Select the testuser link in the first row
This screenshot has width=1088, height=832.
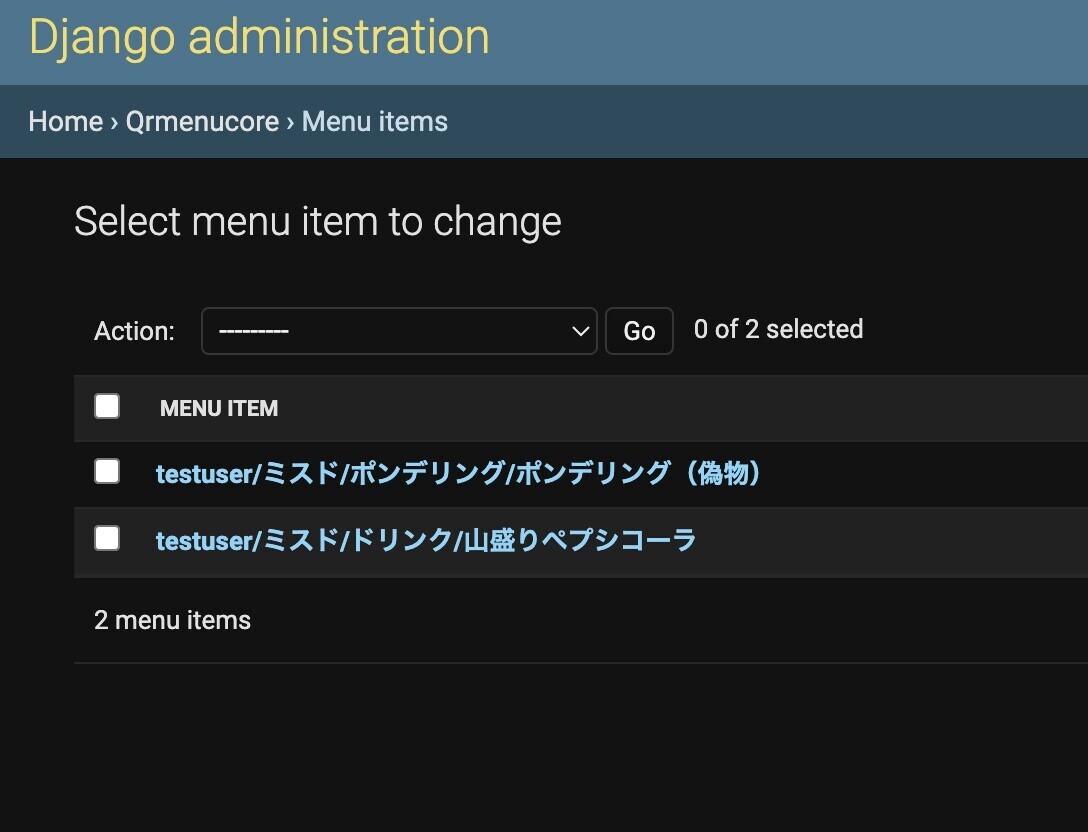[202, 473]
